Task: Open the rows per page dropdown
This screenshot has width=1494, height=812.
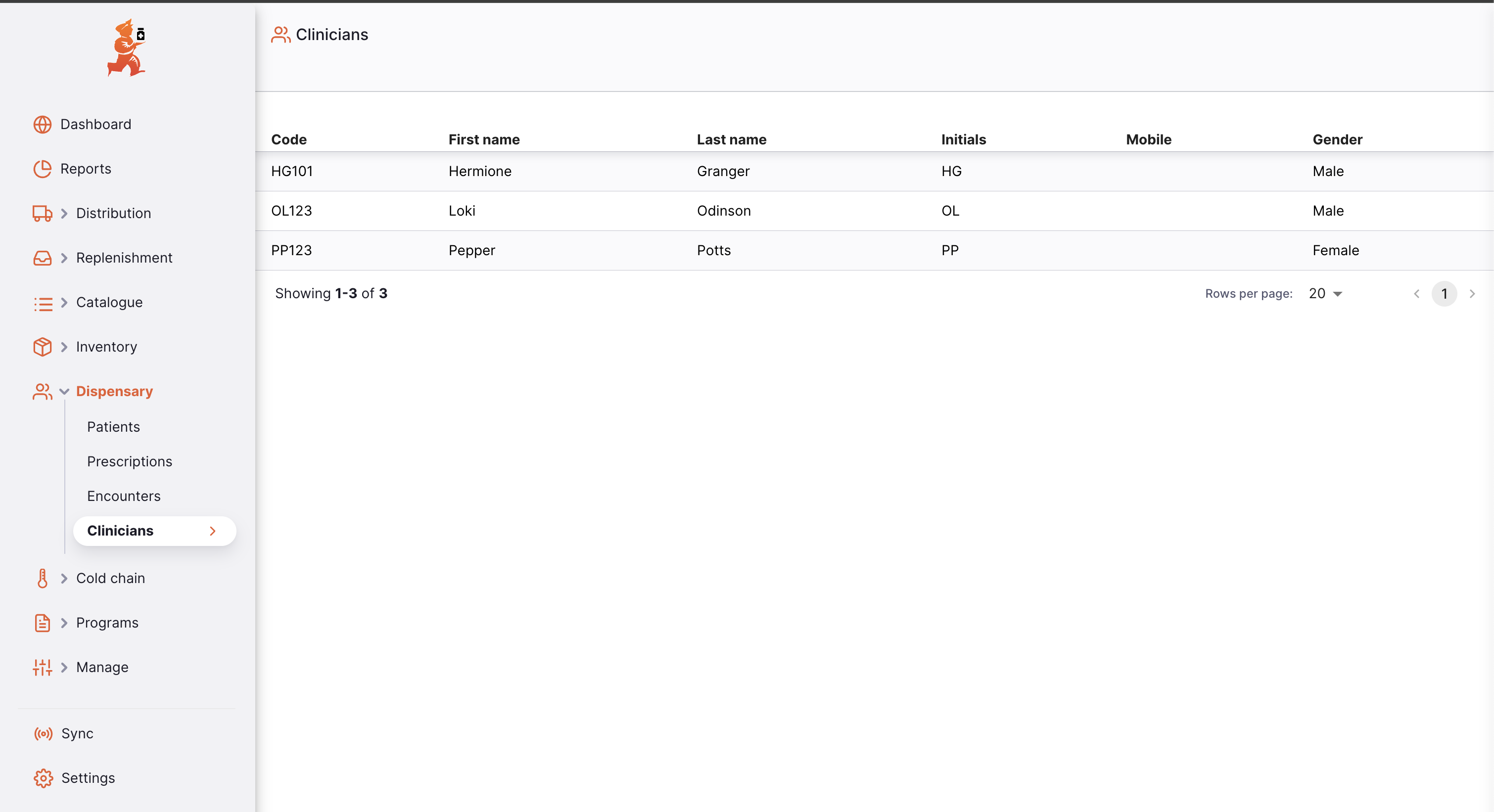Action: (1326, 294)
